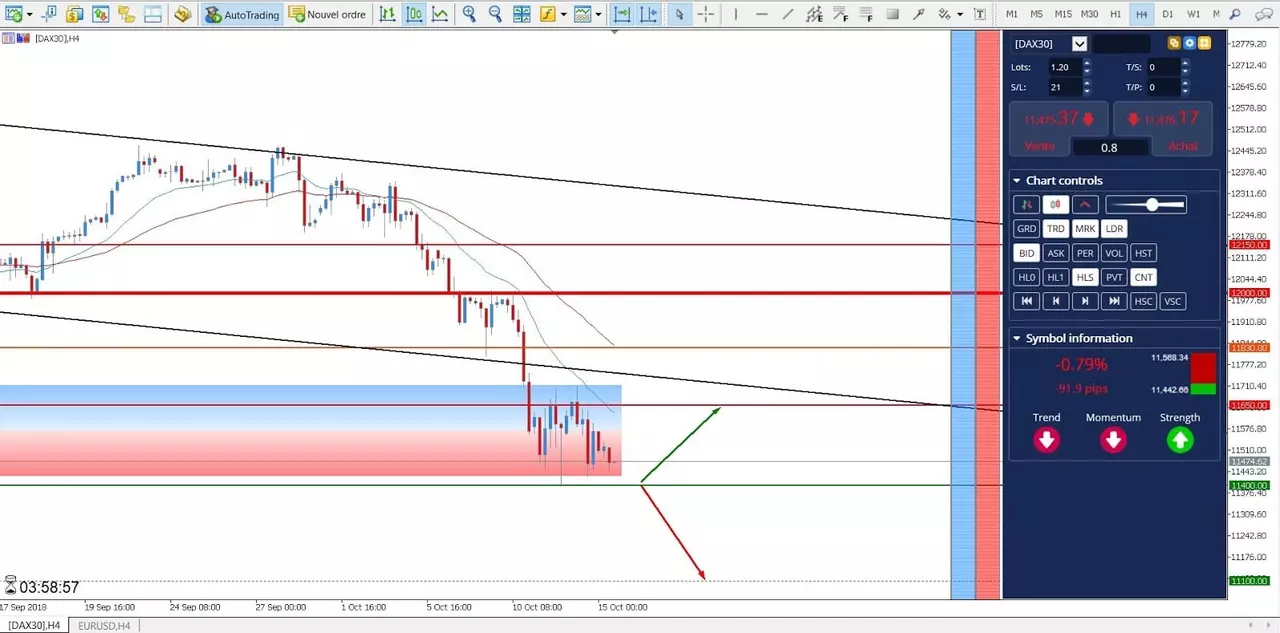The height and width of the screenshot is (633, 1280).
Task: Draw a trendline
Action: click(x=787, y=14)
